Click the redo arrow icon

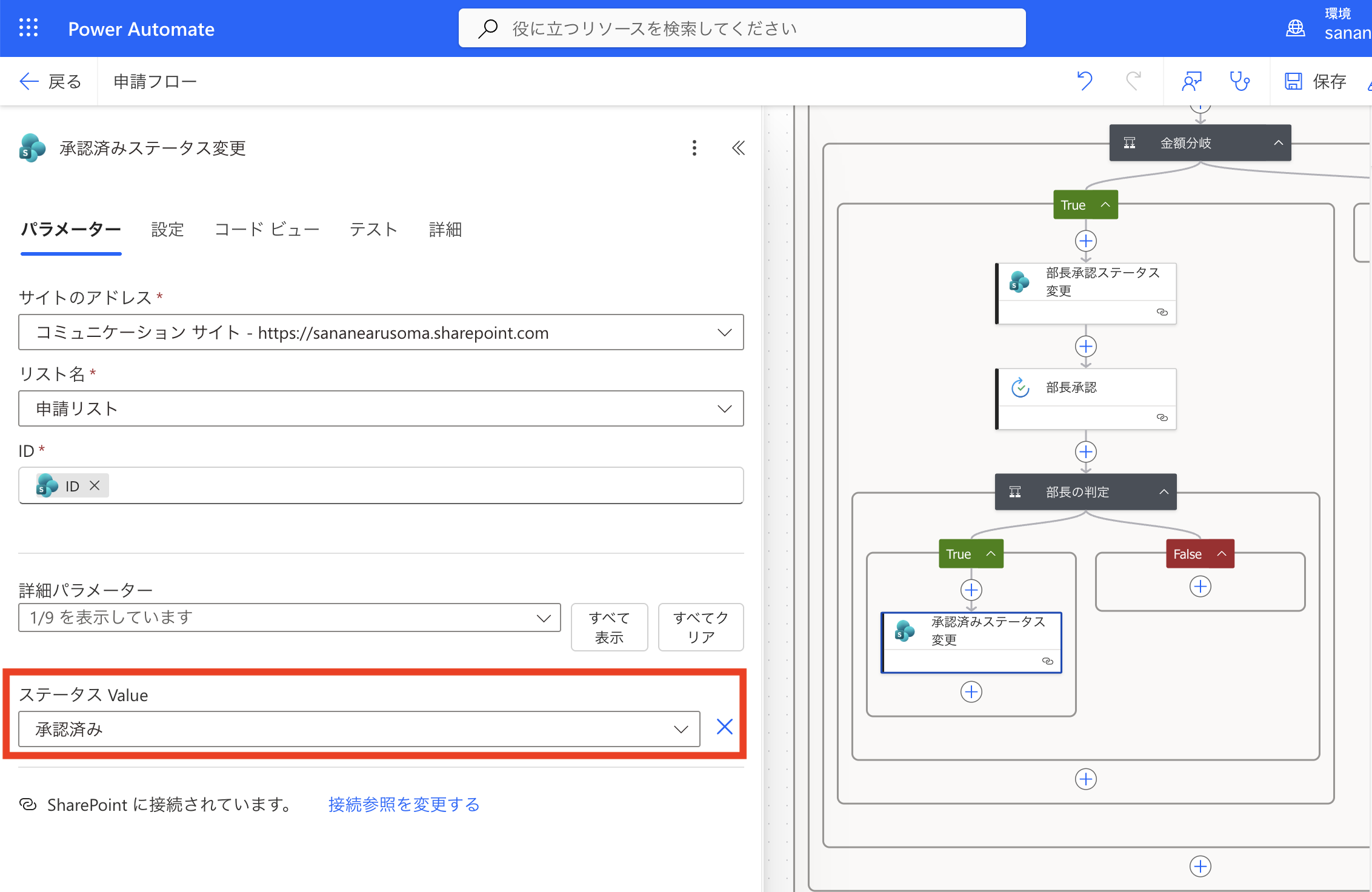pos(1133,81)
